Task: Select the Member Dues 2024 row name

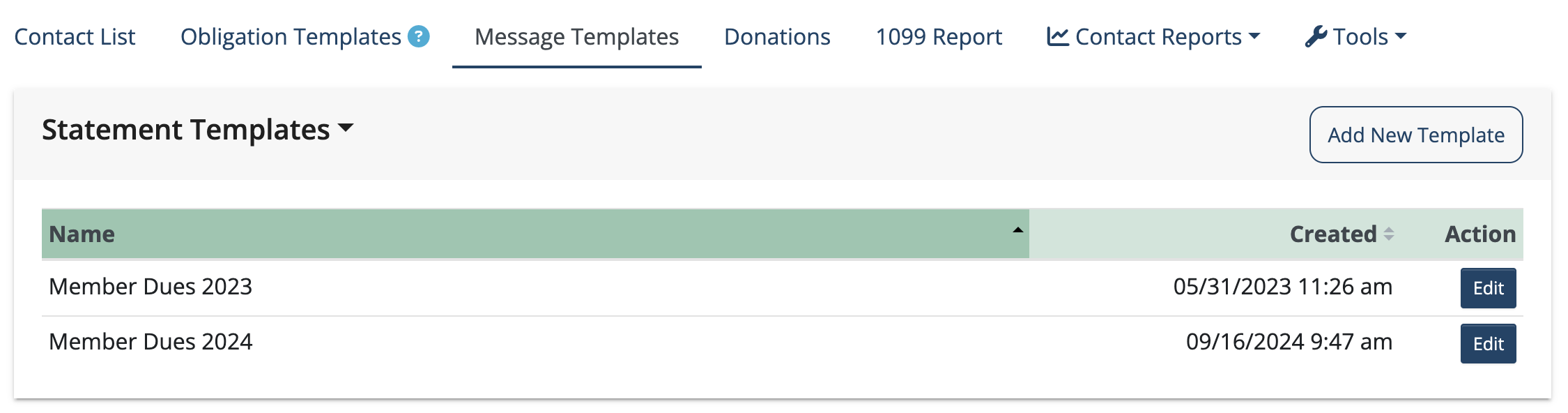Action: [151, 342]
